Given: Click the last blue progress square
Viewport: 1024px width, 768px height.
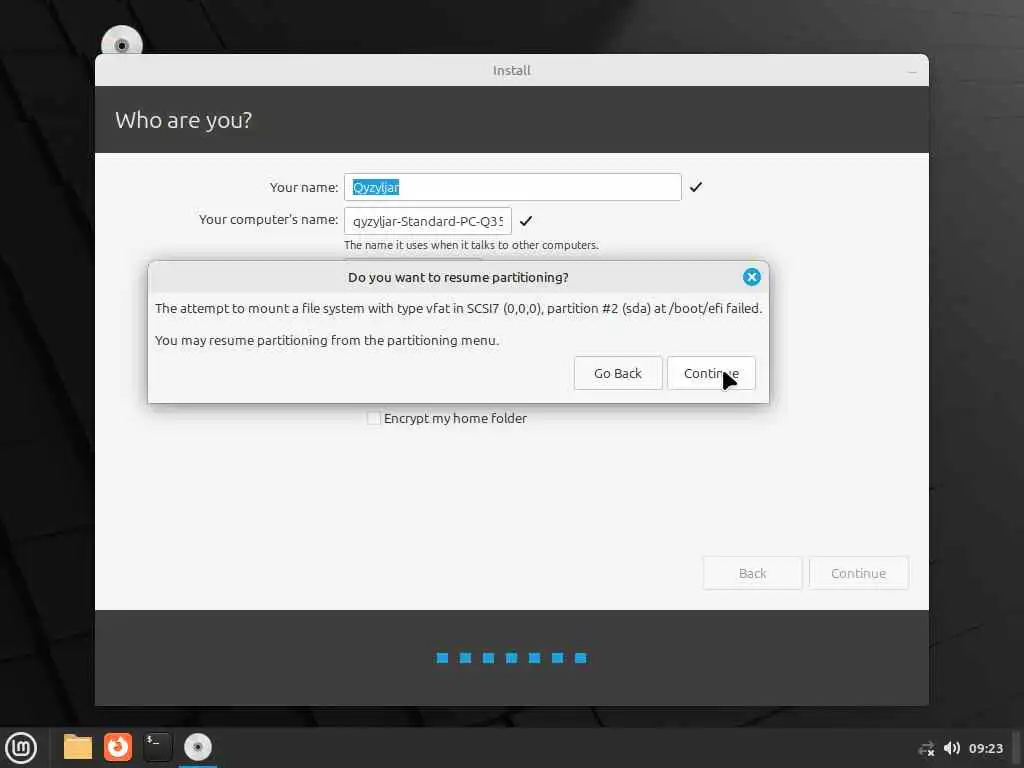Looking at the screenshot, I should 581,658.
